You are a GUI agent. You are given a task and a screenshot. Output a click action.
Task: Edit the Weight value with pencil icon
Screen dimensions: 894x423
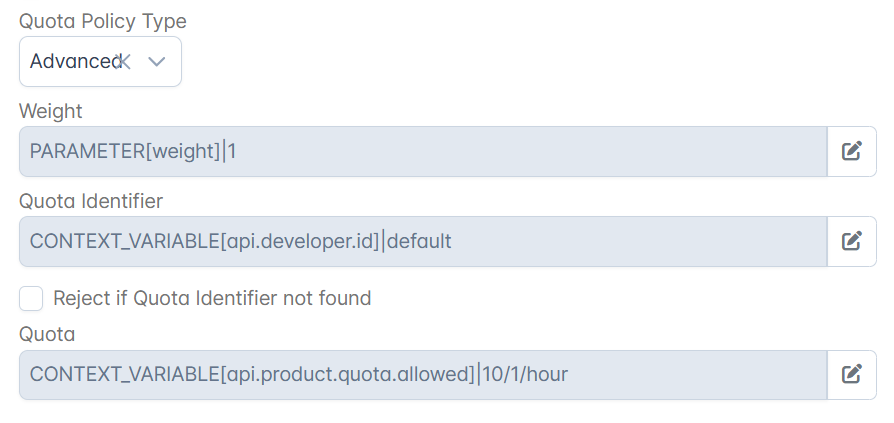click(851, 152)
